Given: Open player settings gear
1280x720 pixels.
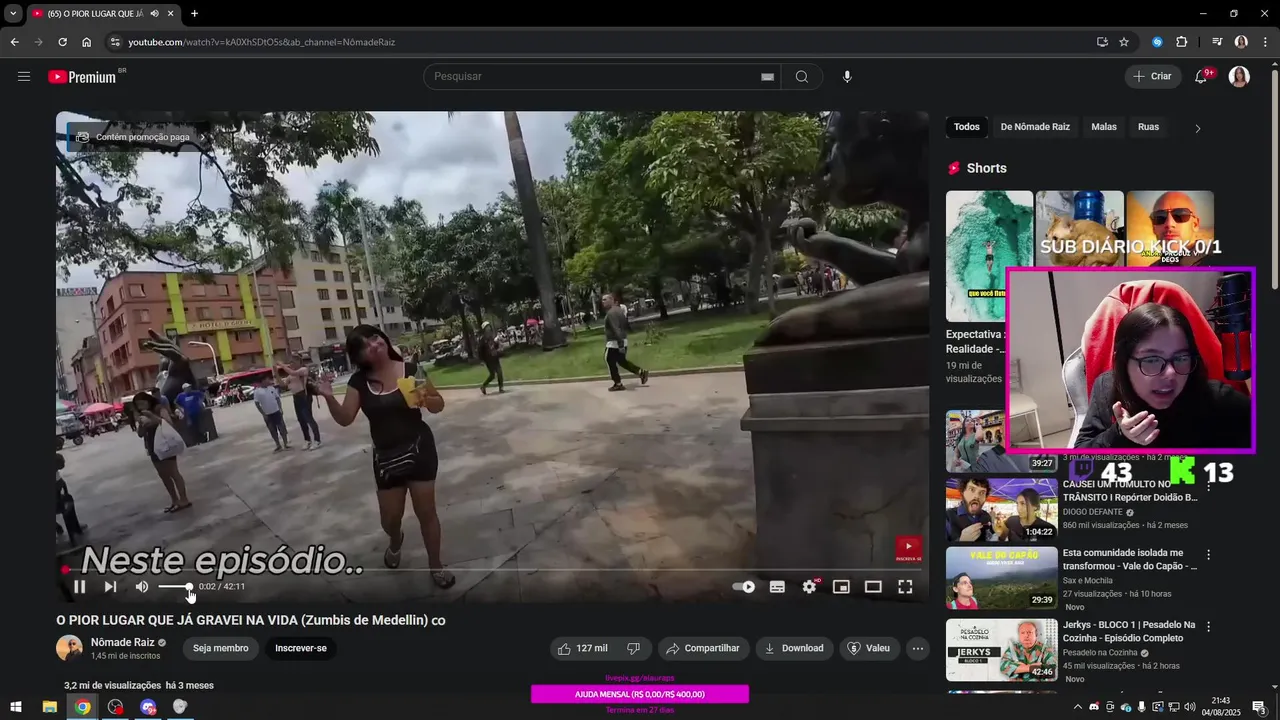Looking at the screenshot, I should pos(809,587).
